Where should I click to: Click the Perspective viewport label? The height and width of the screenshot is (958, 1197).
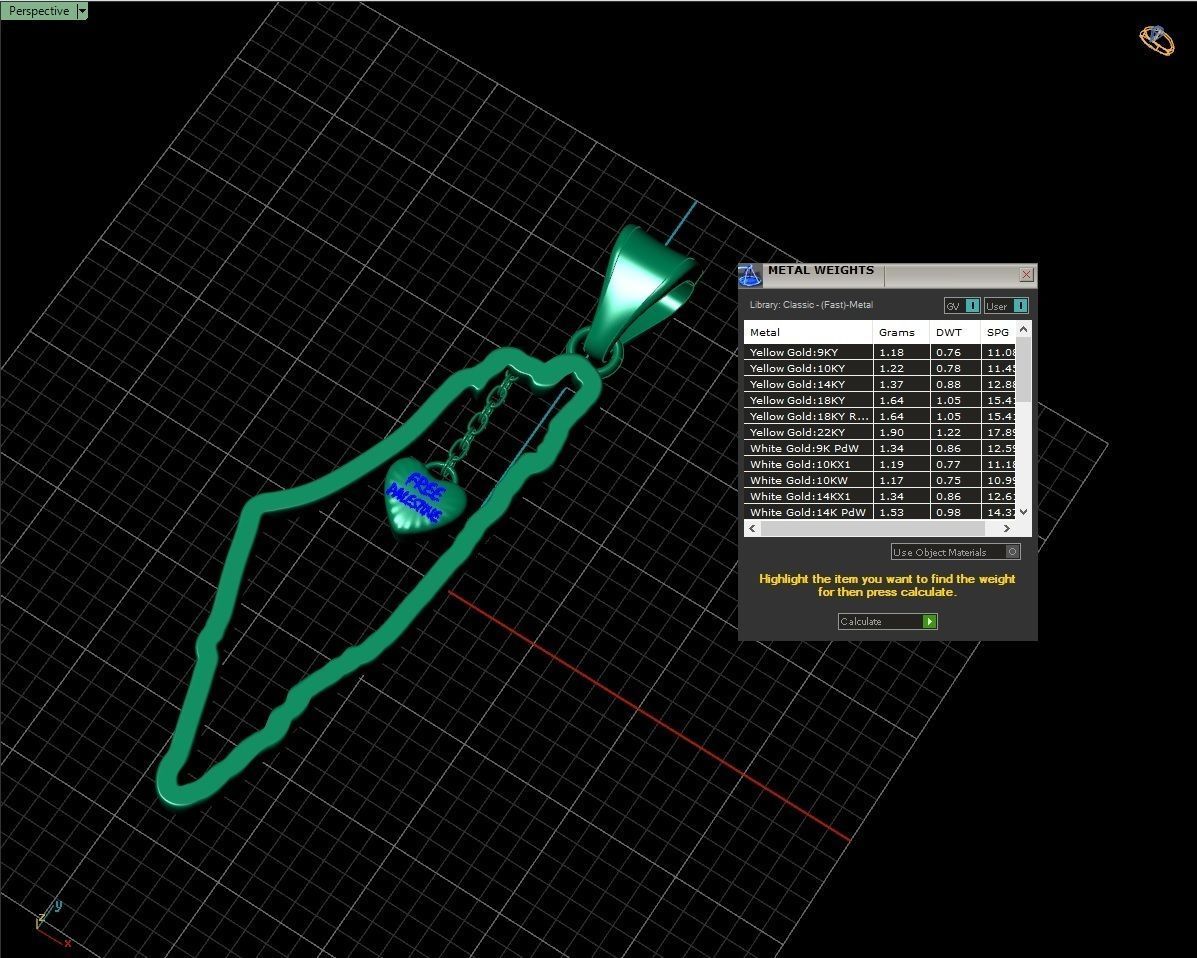pyautogui.click(x=39, y=11)
